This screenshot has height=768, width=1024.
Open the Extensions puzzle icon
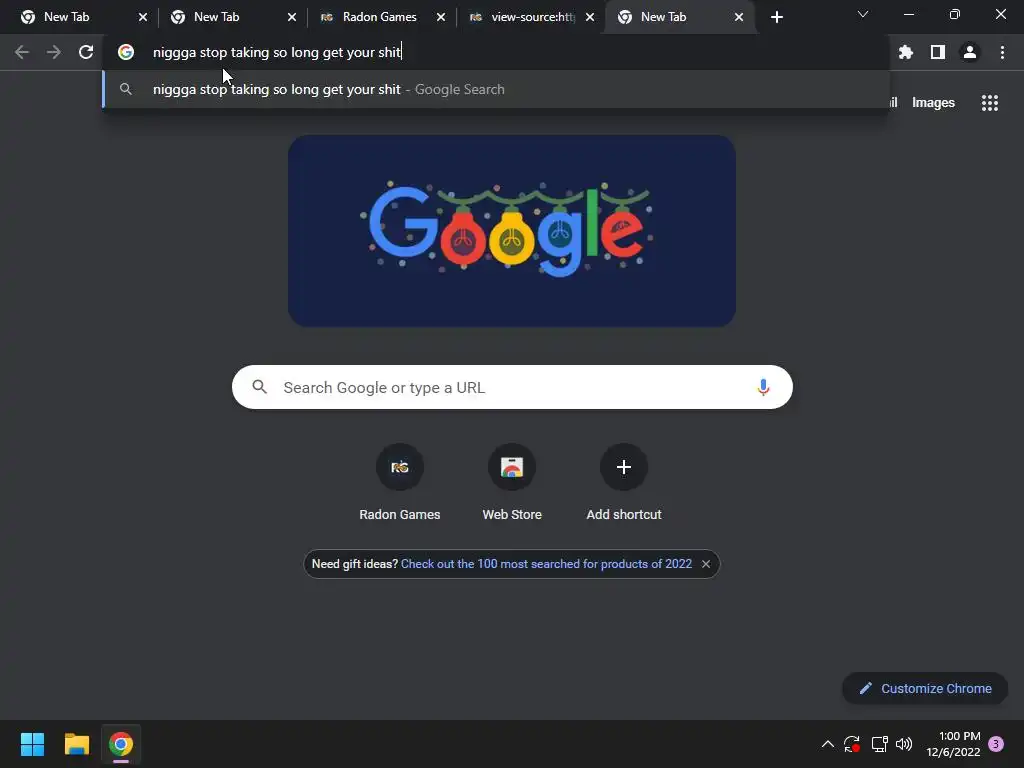pos(905,52)
